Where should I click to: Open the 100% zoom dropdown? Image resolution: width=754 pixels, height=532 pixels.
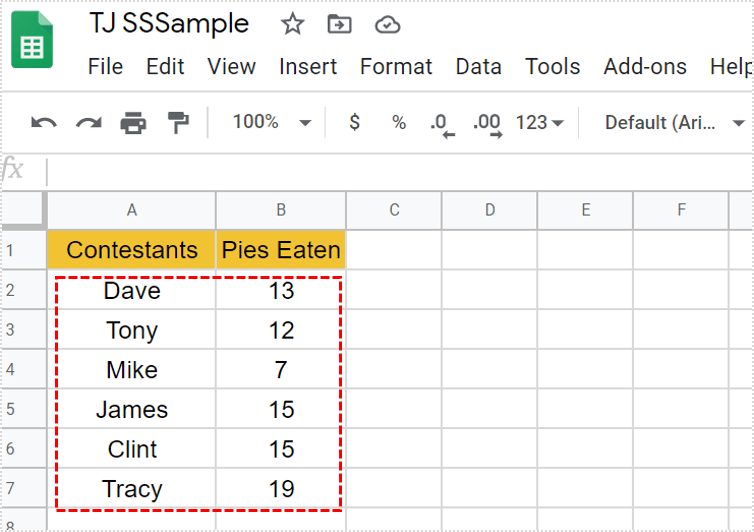[272, 122]
